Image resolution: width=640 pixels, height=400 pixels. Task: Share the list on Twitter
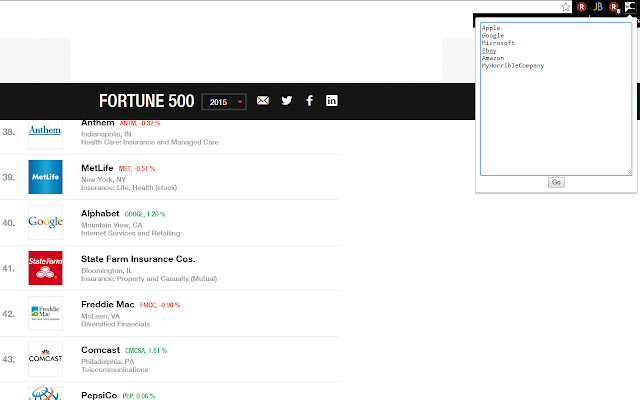287,100
